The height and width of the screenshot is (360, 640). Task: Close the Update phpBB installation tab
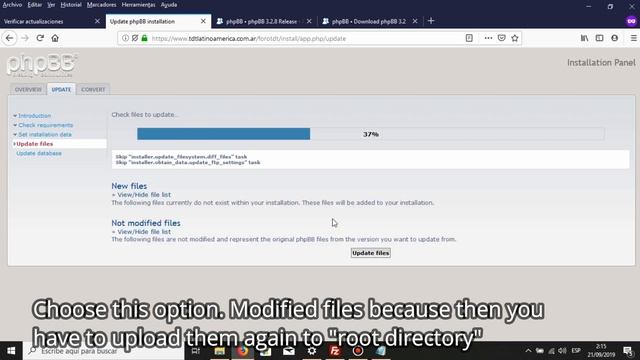coord(203,21)
